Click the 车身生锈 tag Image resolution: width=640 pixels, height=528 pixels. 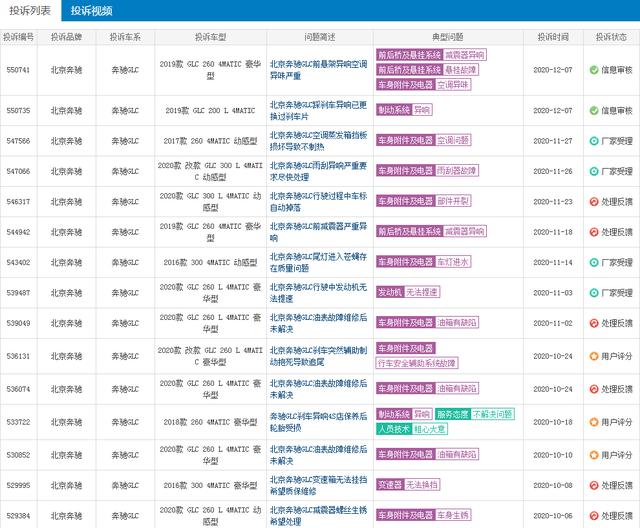(453, 515)
